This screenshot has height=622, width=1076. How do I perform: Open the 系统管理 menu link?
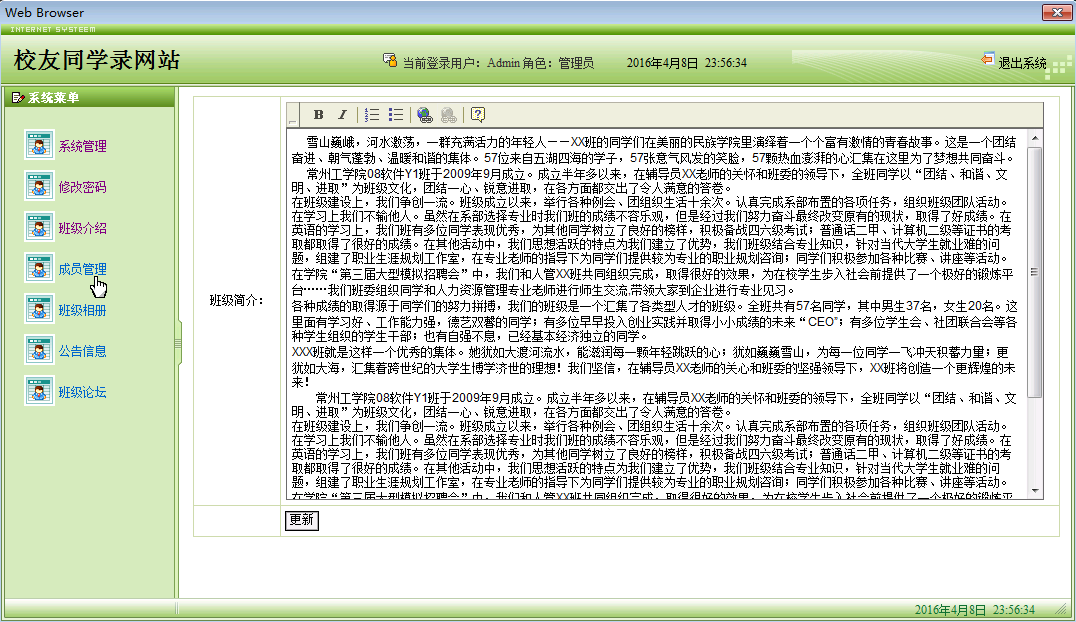click(82, 146)
